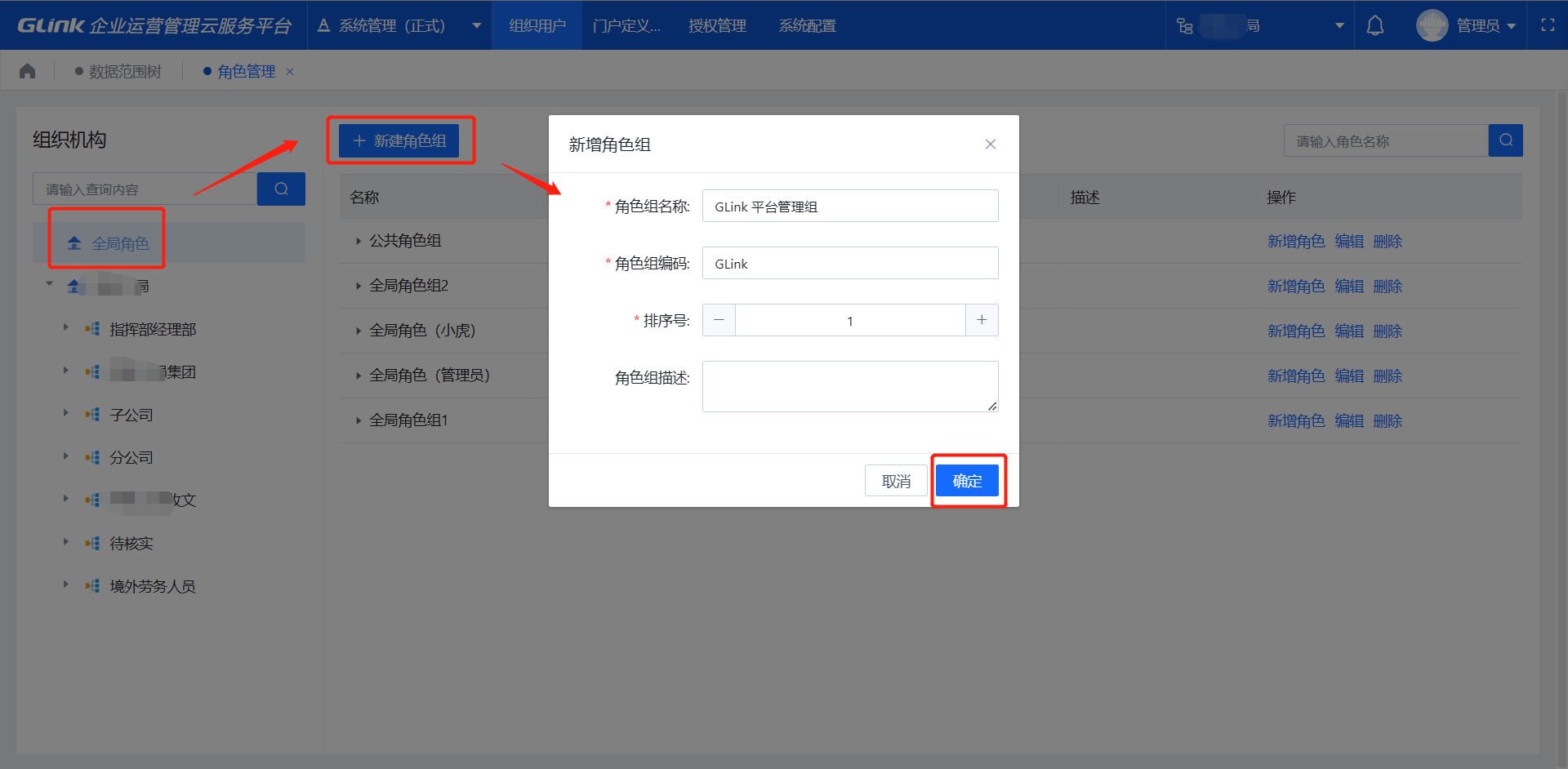
Task: Switch to the 数据范围树 tab
Action: [118, 72]
